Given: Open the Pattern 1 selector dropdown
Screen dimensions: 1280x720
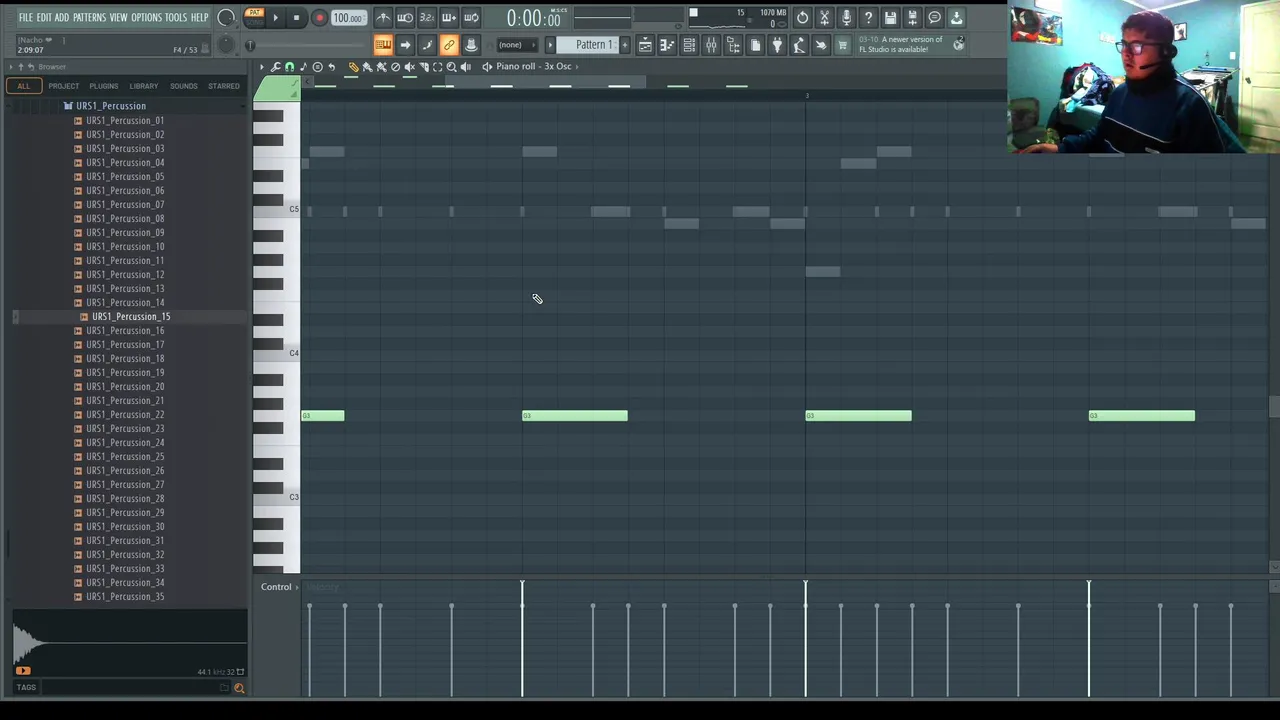Looking at the screenshot, I should click(x=594, y=45).
